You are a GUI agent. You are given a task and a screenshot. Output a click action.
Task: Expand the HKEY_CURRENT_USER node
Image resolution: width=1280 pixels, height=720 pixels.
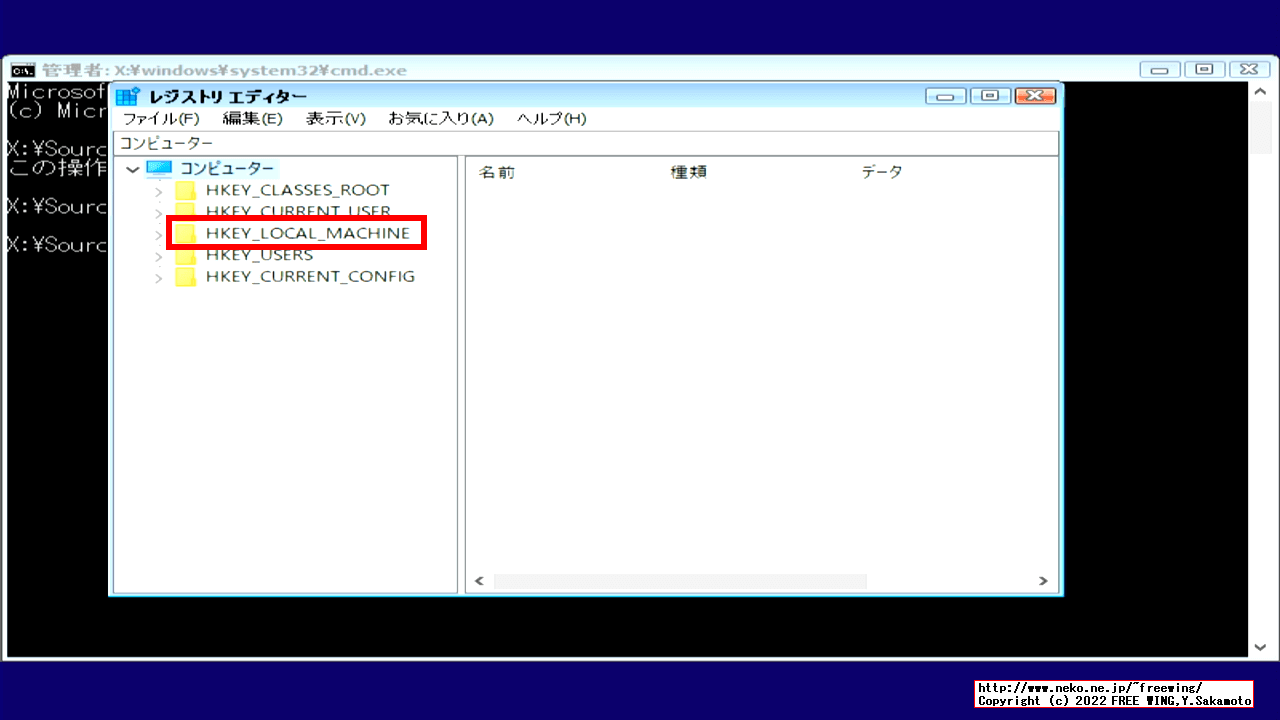(158, 211)
